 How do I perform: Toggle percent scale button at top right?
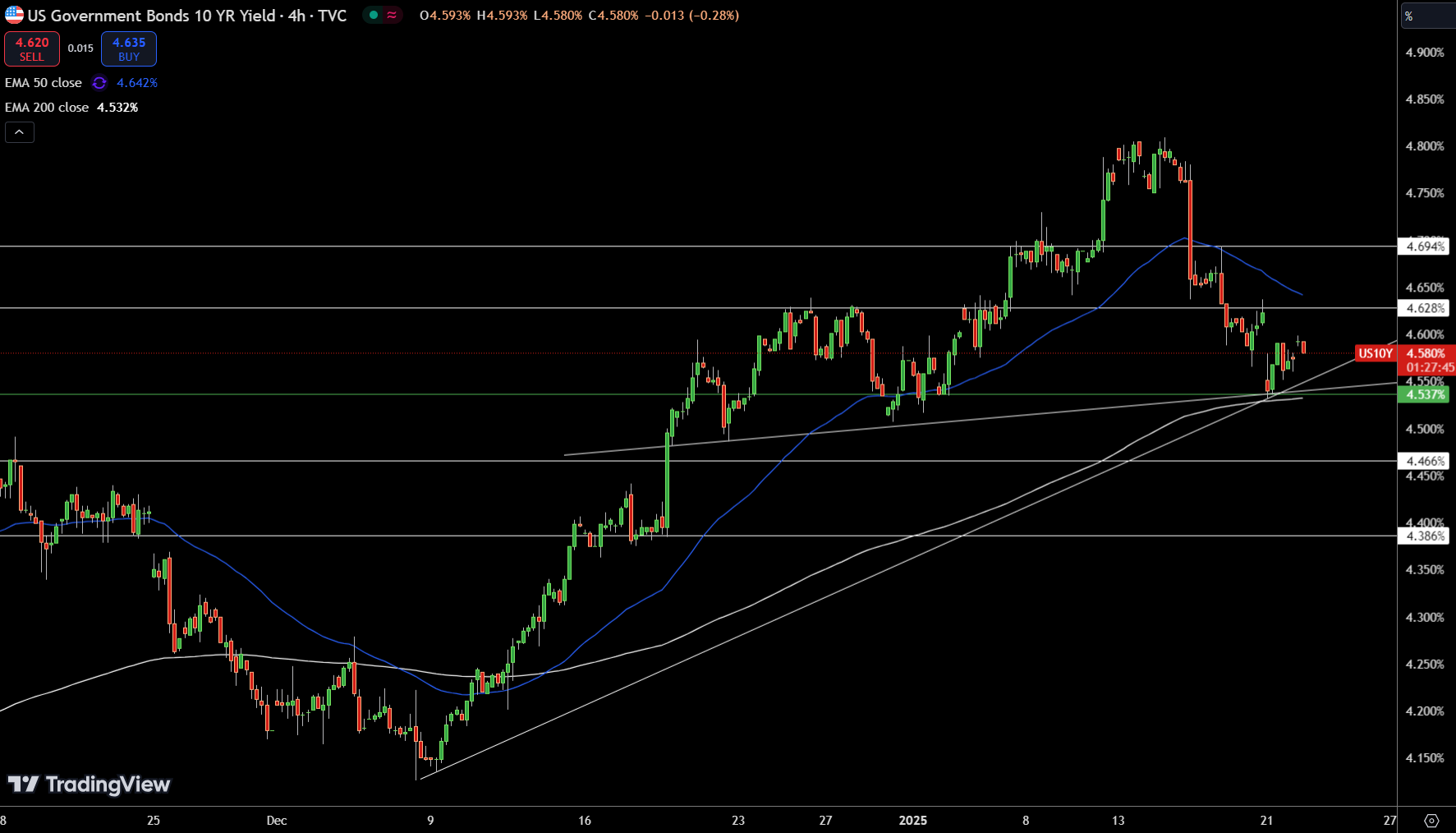coord(1426,16)
